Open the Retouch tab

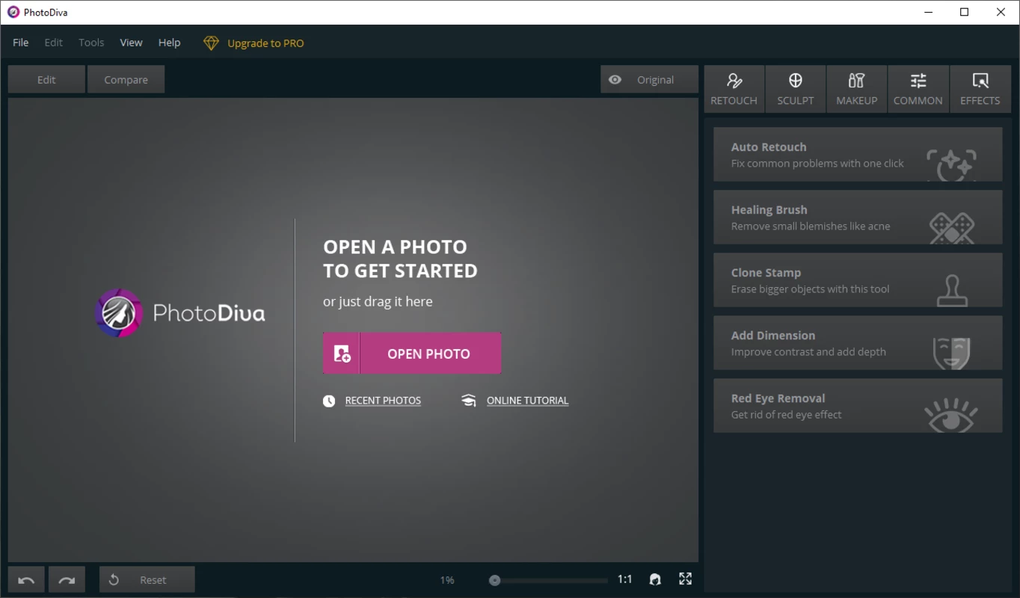pos(734,89)
